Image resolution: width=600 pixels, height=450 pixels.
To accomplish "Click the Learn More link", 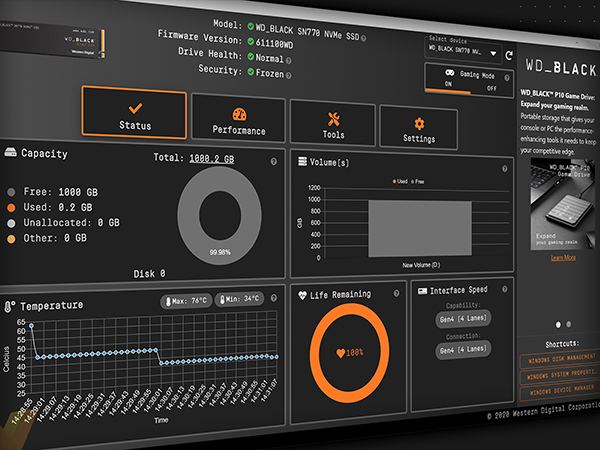I will click(563, 258).
